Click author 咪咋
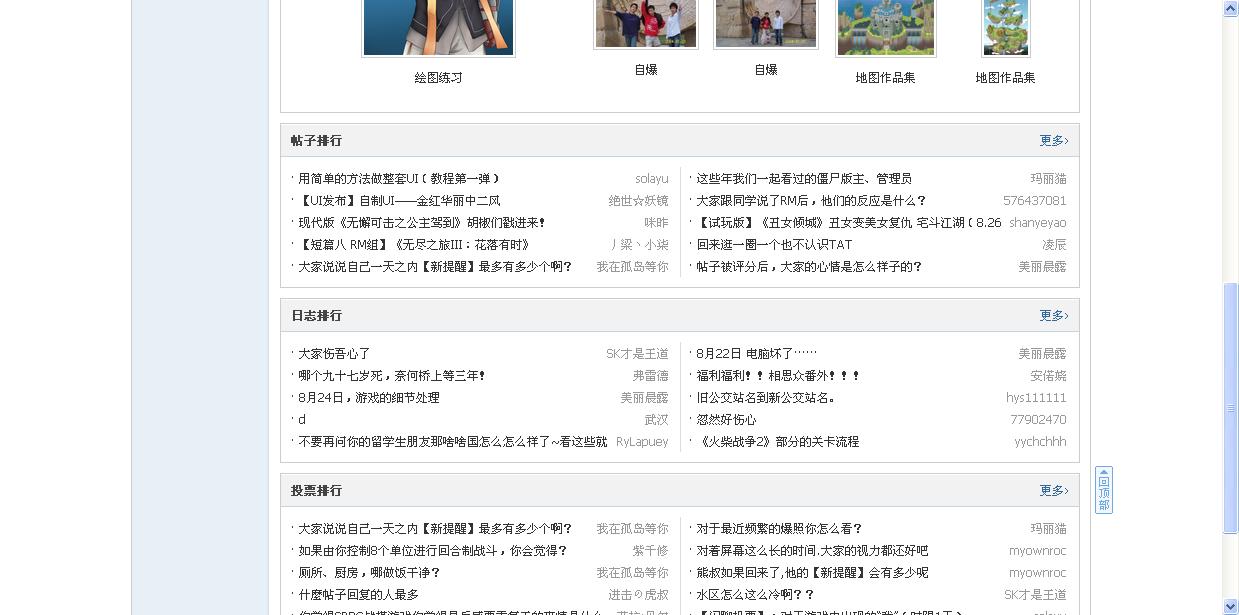1239x615 pixels. [657, 223]
